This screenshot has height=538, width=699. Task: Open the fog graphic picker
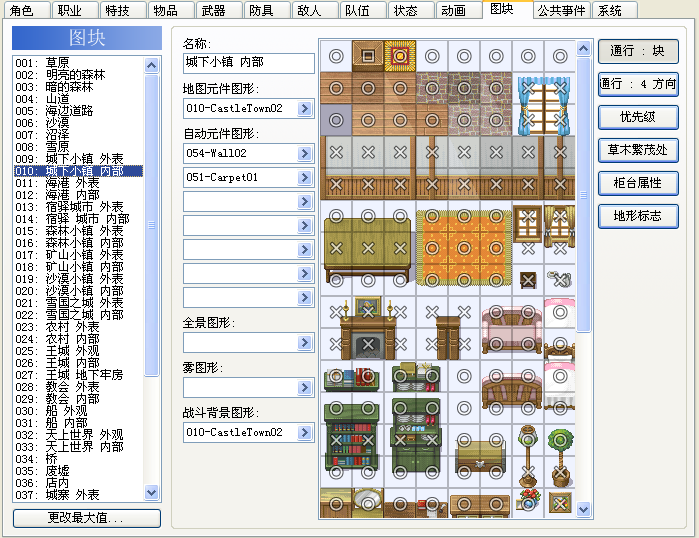[x=304, y=387]
